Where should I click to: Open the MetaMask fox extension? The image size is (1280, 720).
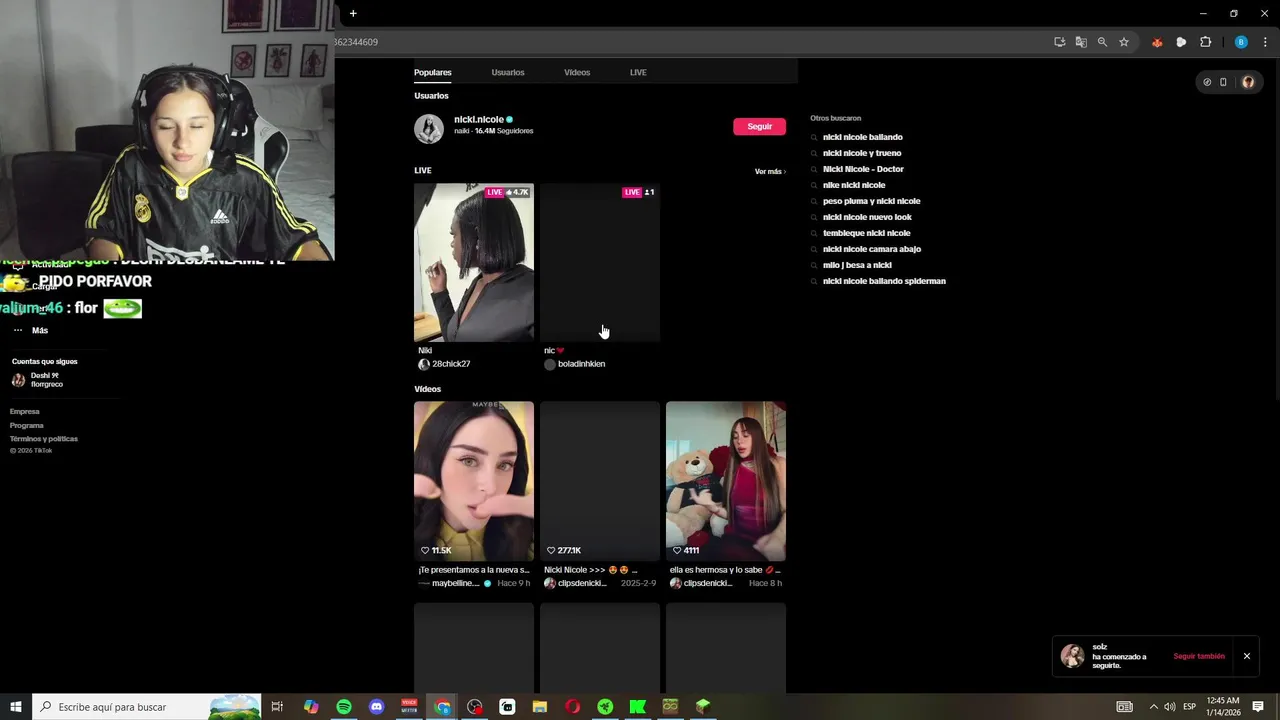point(1157,42)
